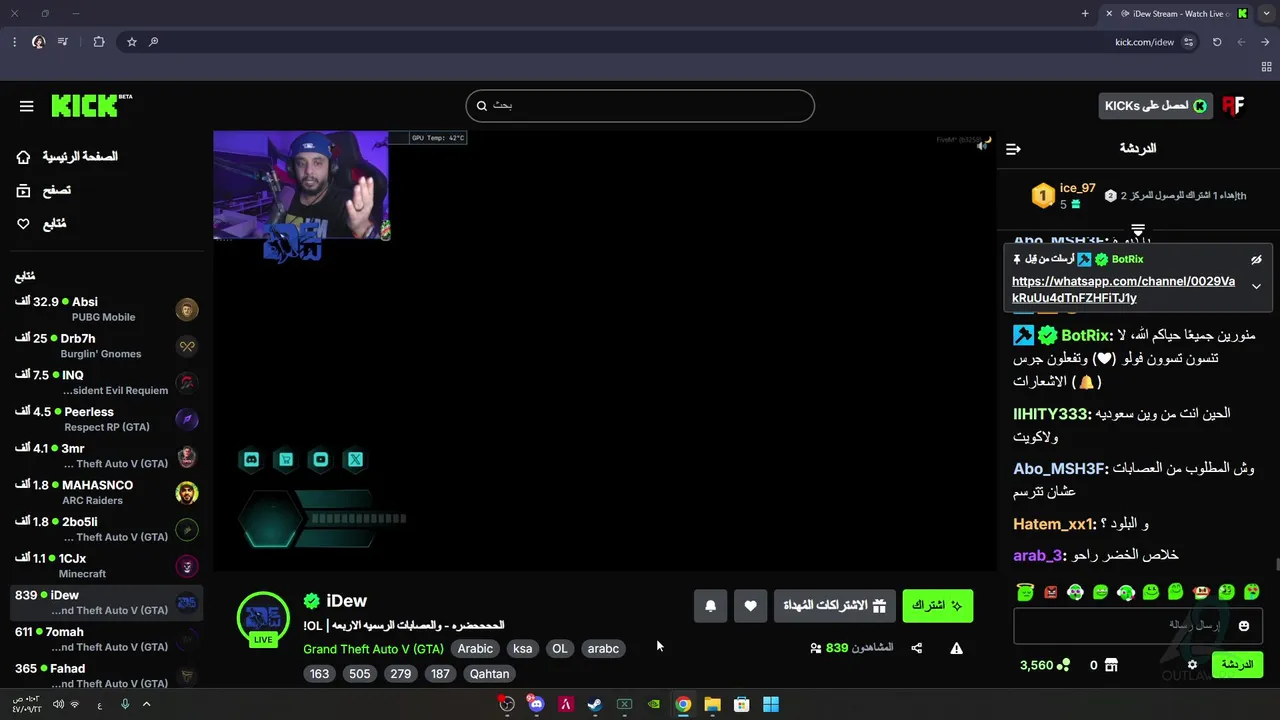This screenshot has width=1280, height=720.
Task: Open the emoji picker in chat input
Action: [x=1244, y=626]
